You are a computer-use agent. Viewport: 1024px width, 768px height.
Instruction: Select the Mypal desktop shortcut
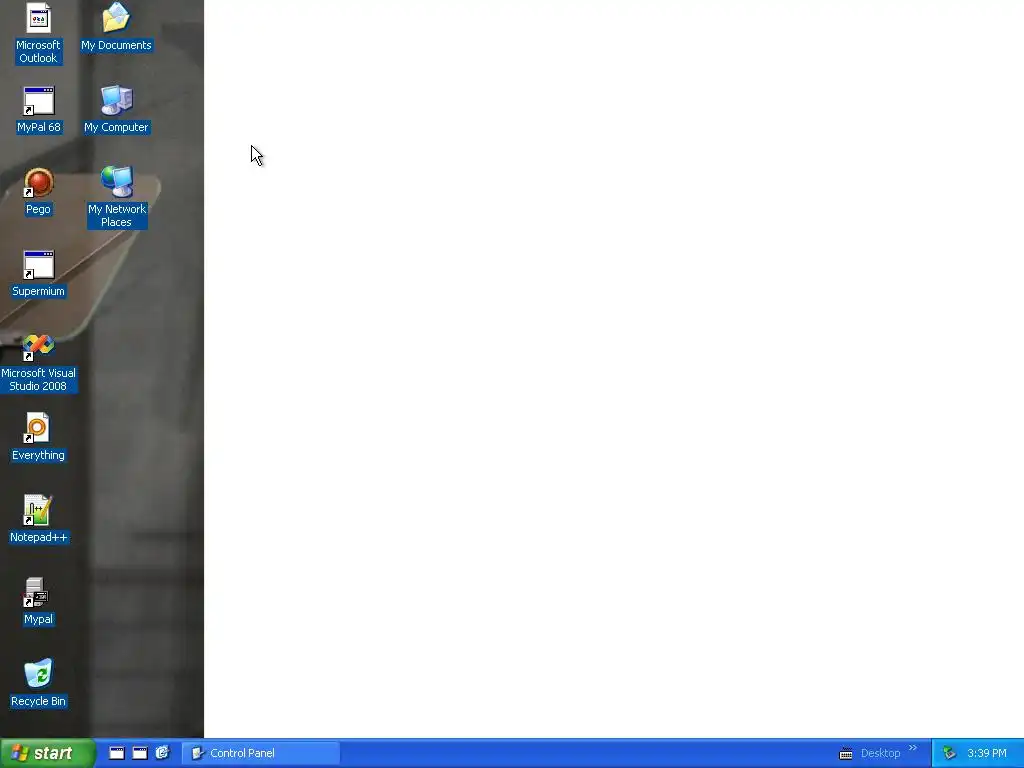click(x=39, y=602)
